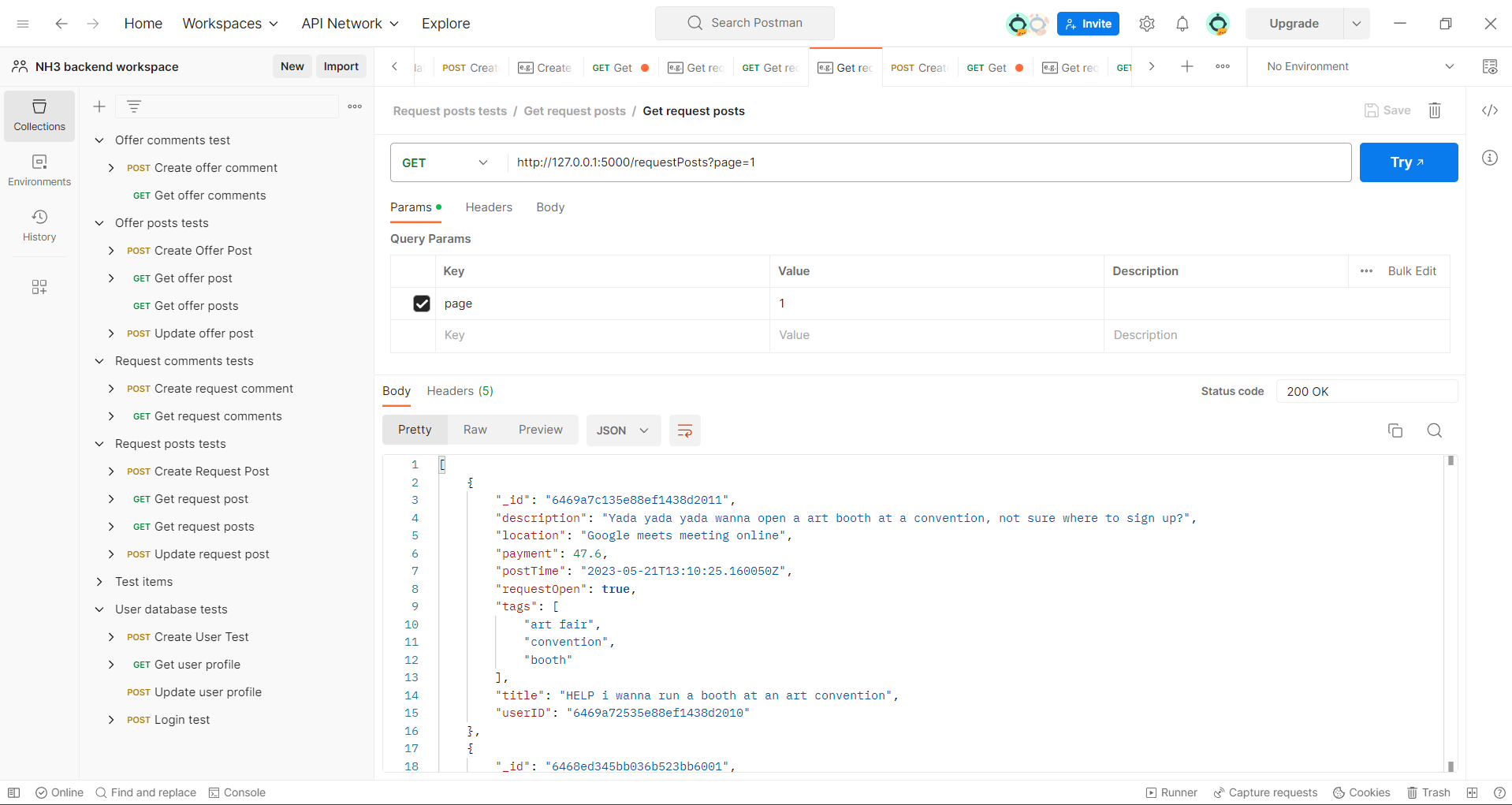Open the Upgrade dropdown arrow
Screen dimensions: 1512x805
[x=1357, y=24]
